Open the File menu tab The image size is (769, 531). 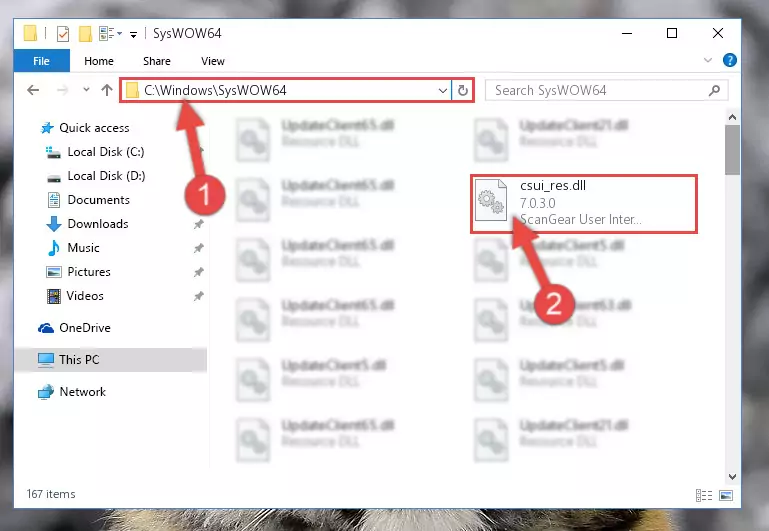point(42,61)
